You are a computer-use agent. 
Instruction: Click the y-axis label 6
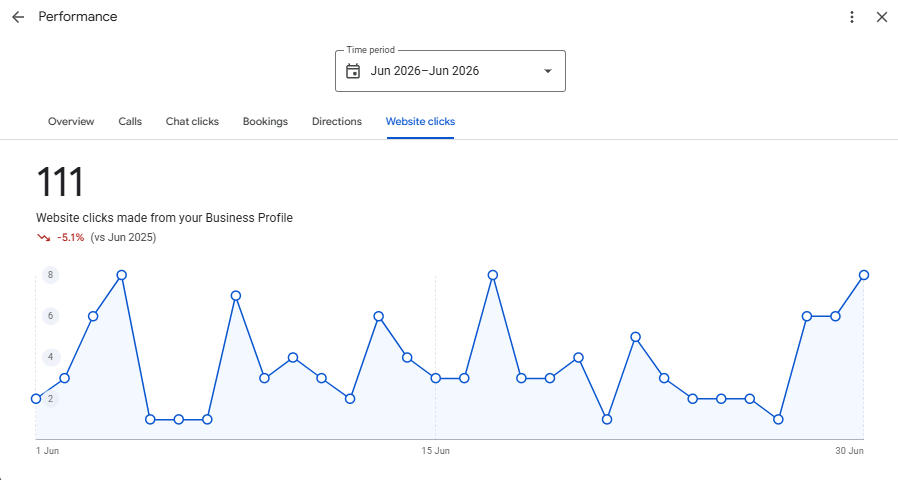point(50,316)
